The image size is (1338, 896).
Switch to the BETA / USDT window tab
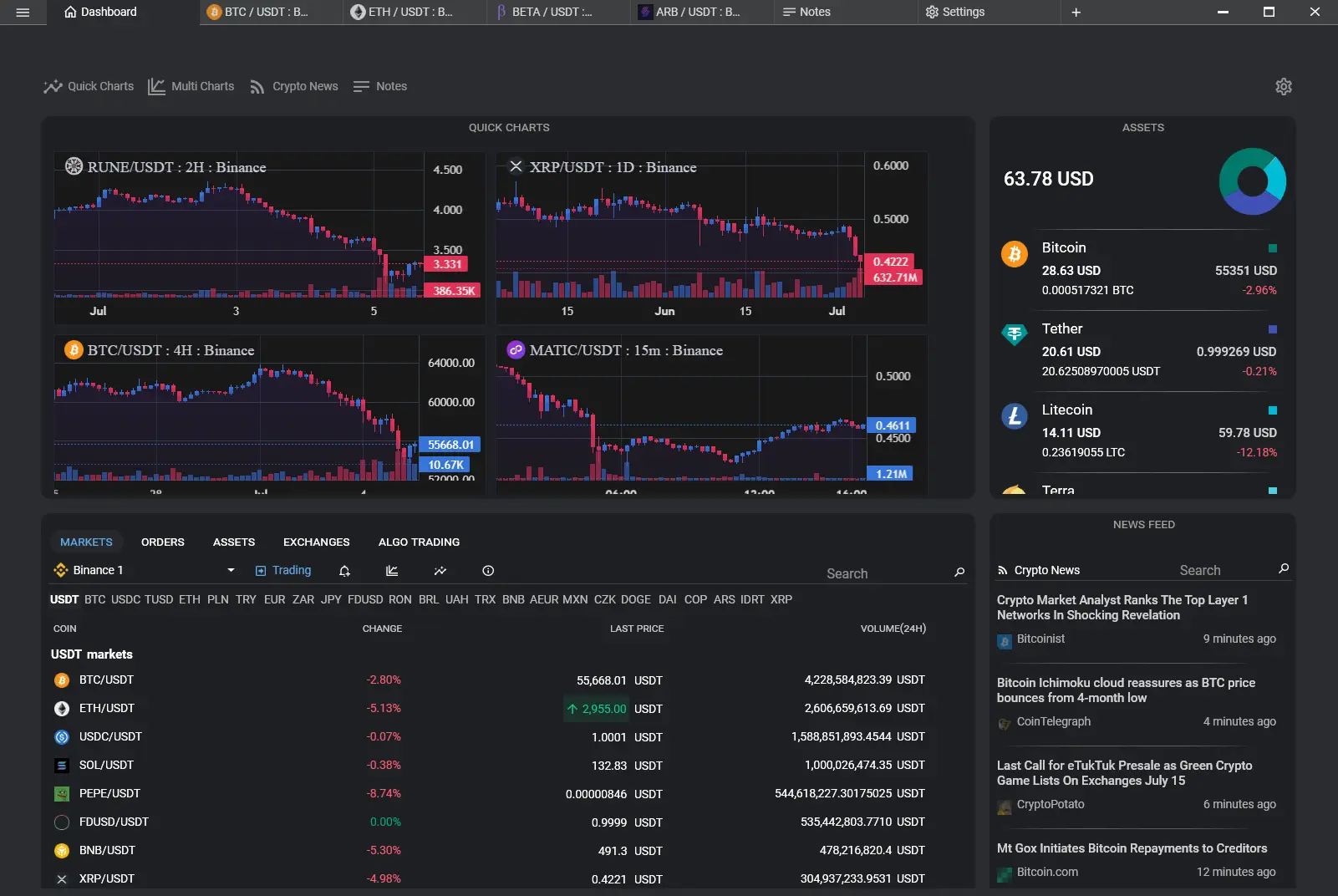(x=559, y=13)
